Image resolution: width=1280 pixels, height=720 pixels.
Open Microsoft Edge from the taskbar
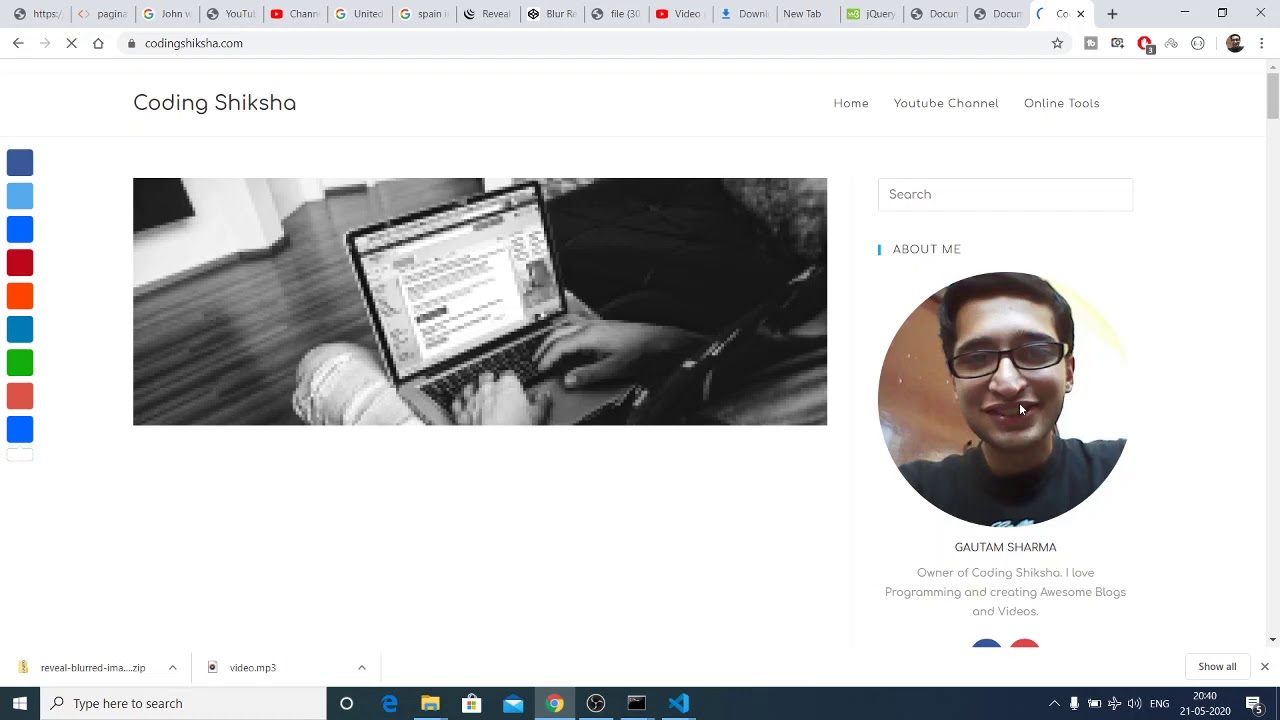click(x=389, y=703)
